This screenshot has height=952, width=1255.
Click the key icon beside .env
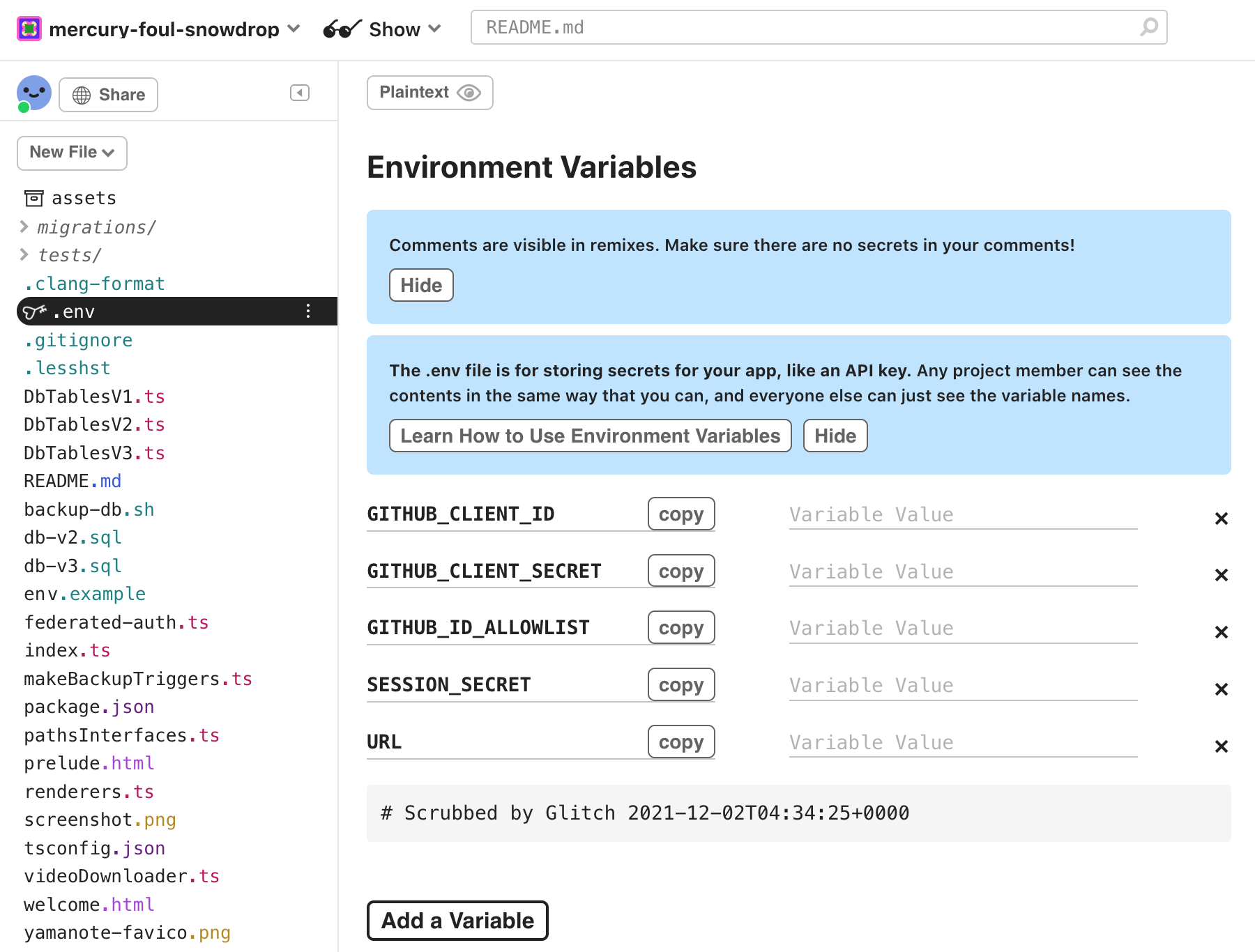[x=34, y=312]
